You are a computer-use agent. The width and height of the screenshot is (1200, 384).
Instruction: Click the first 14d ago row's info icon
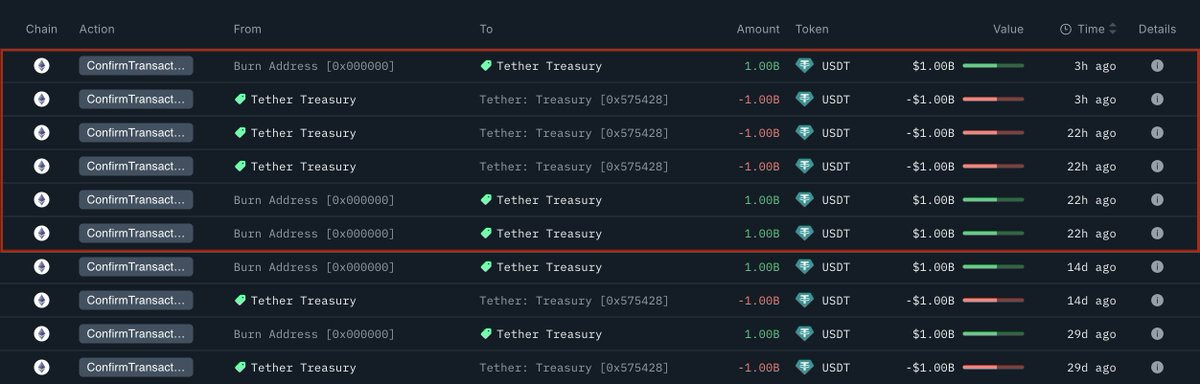[1157, 267]
